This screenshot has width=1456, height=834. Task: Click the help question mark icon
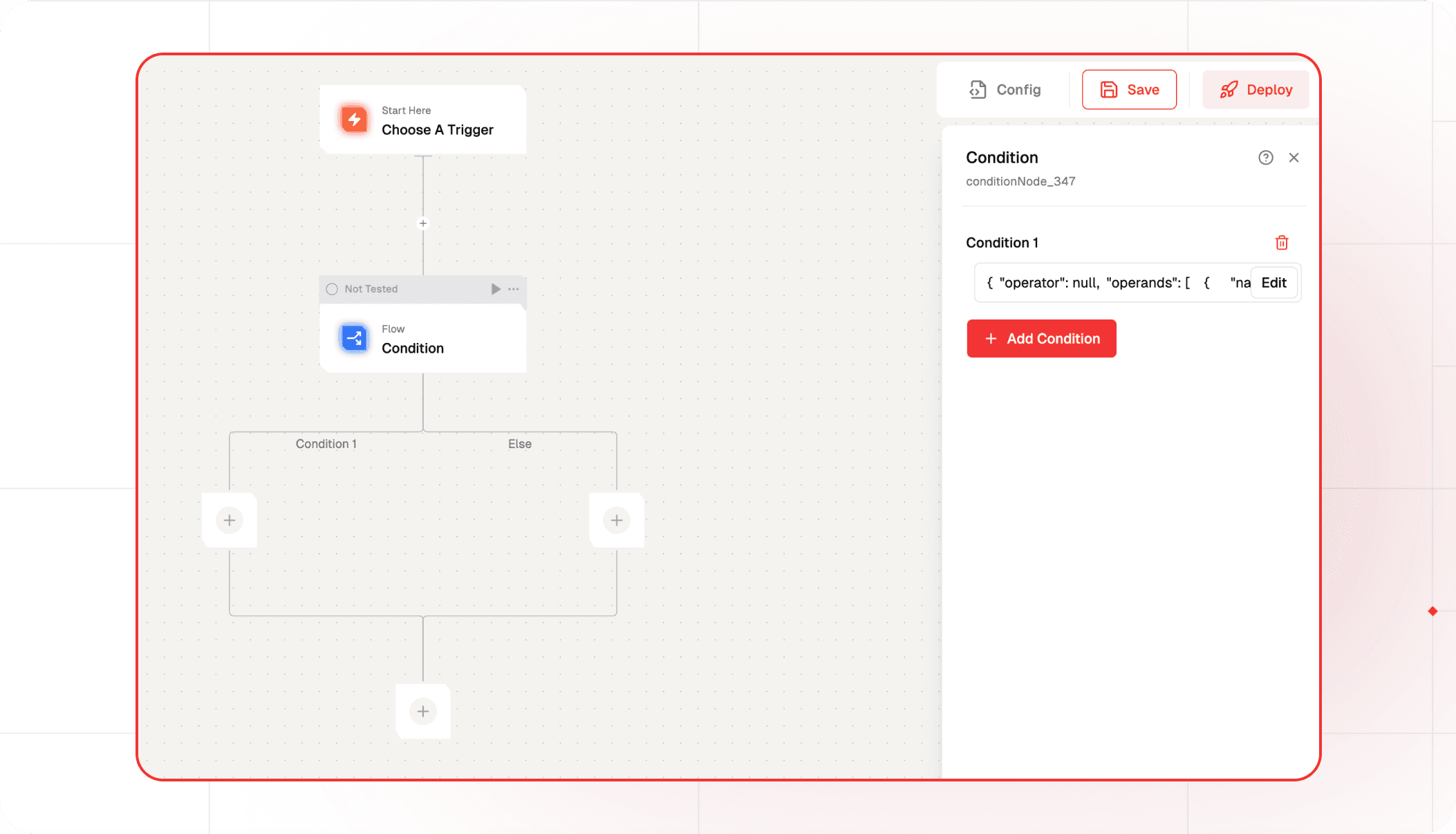(1266, 158)
